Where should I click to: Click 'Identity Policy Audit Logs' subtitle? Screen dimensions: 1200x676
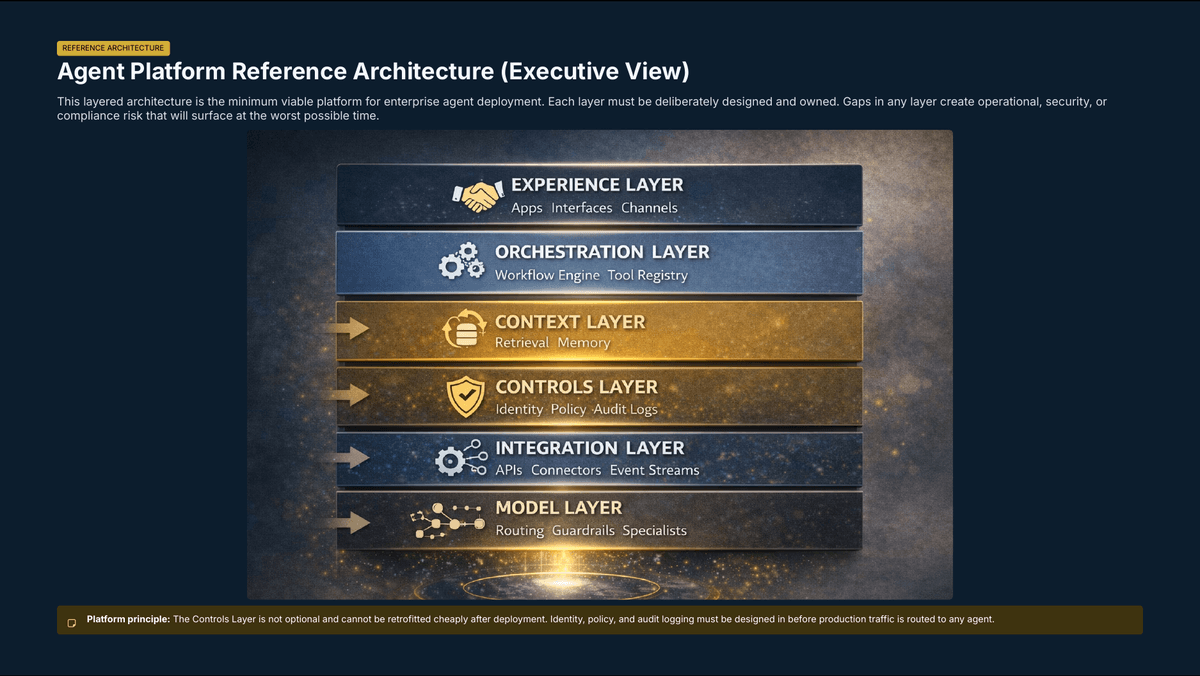tap(577, 410)
